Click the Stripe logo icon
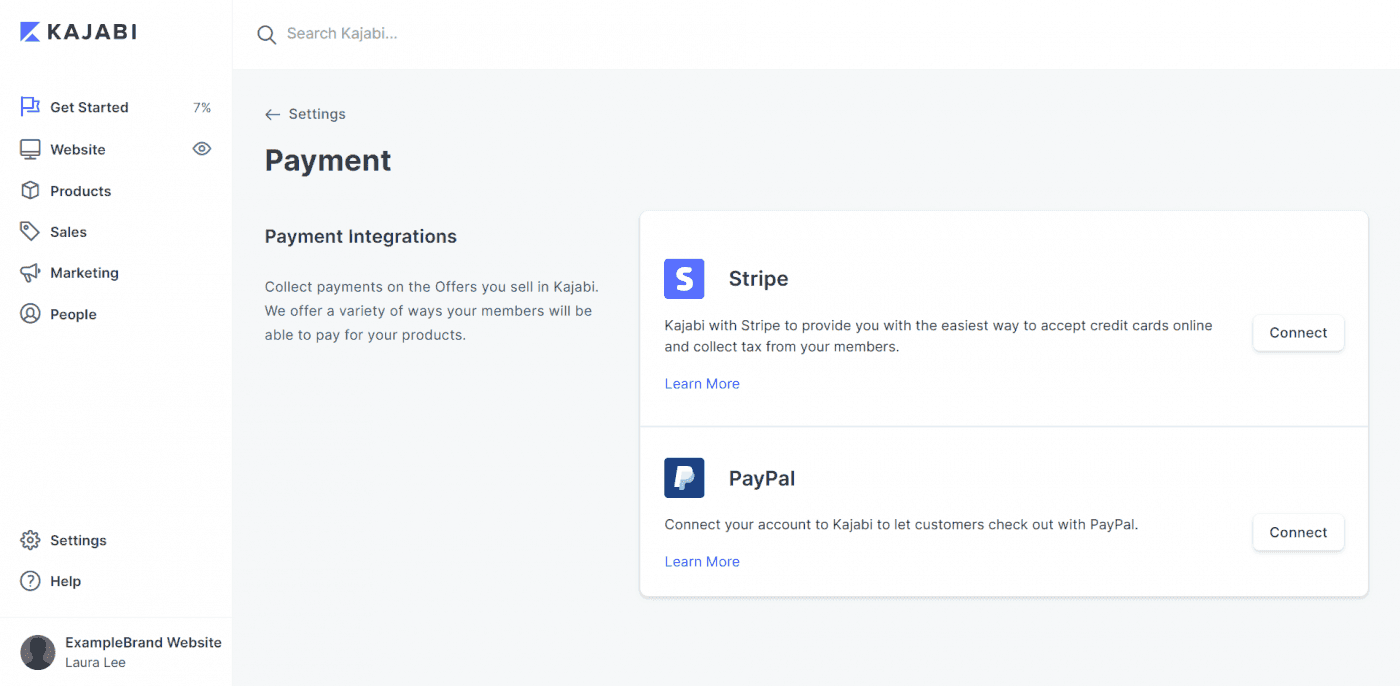Viewport: 1400px width, 686px height. tap(684, 279)
